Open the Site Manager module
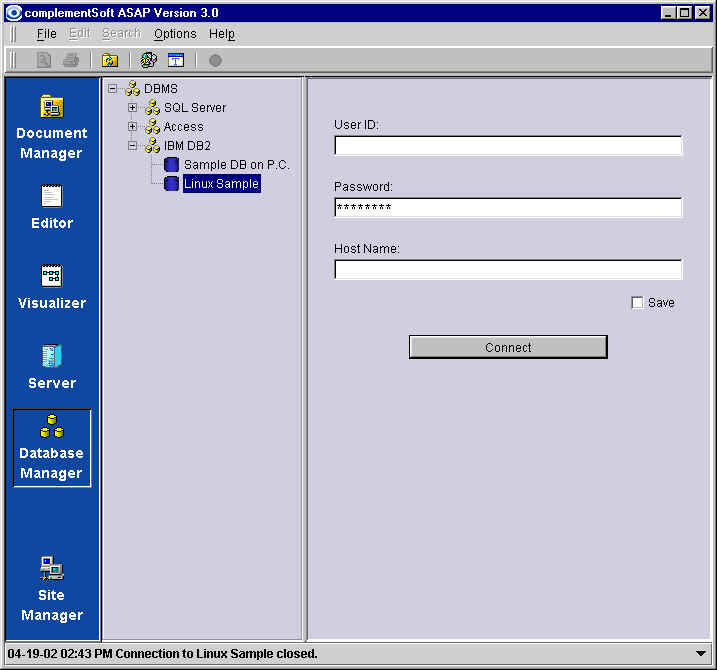 tap(52, 589)
